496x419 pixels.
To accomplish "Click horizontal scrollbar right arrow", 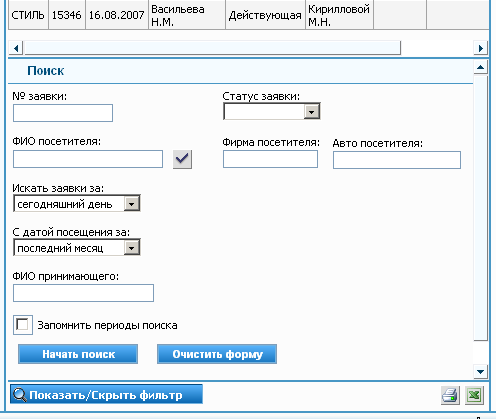I will click(480, 48).
